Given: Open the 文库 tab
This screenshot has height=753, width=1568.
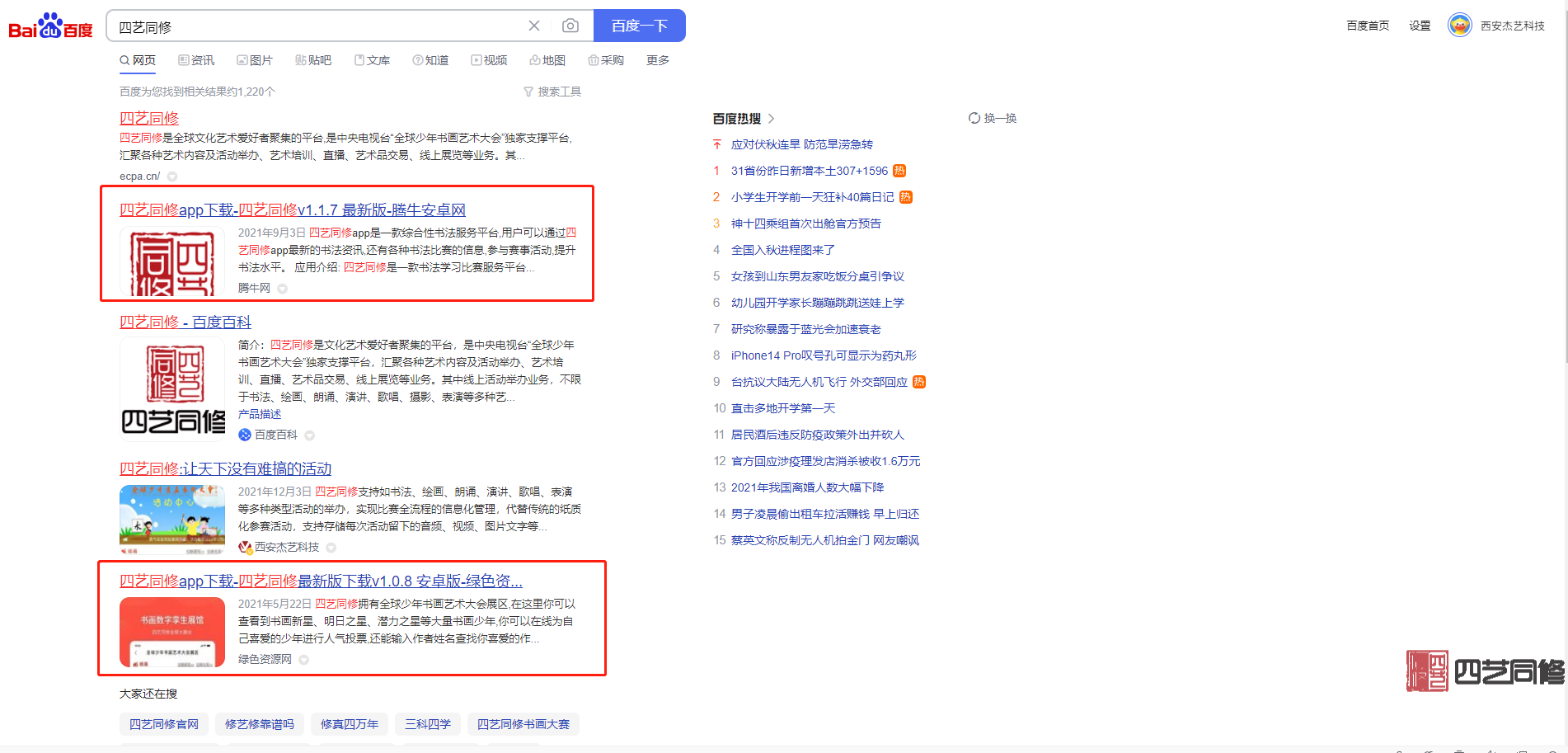Looking at the screenshot, I should (372, 60).
